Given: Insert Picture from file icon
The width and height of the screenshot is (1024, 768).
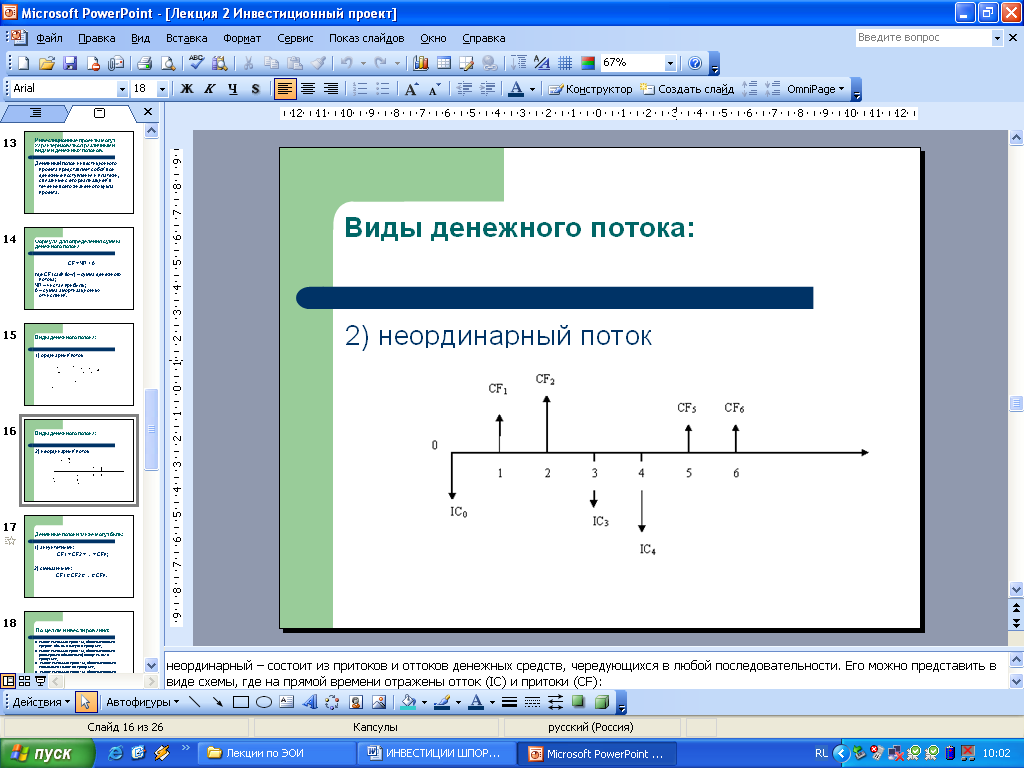Looking at the screenshot, I should coord(379,702).
